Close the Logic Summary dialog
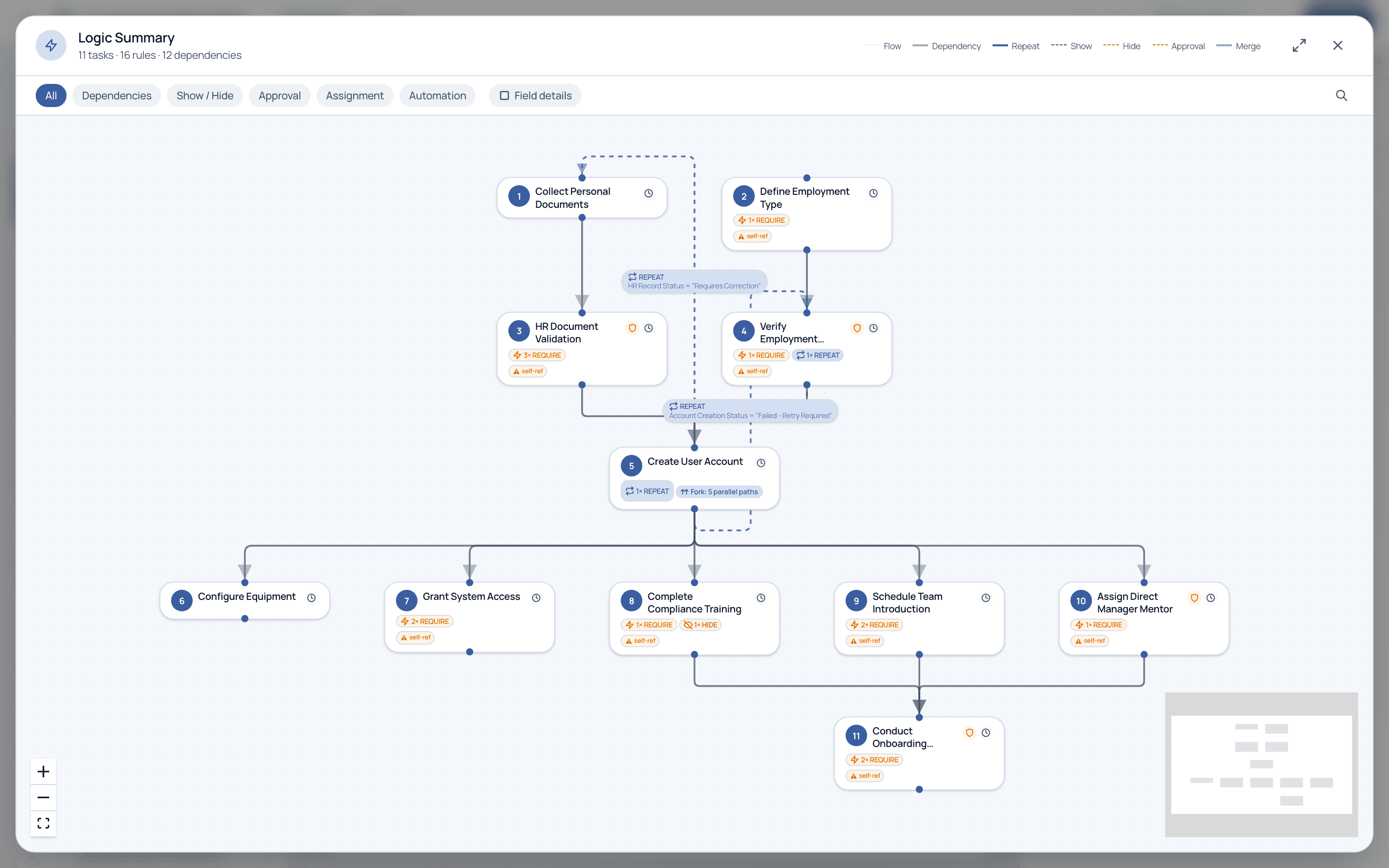This screenshot has height=868, width=1389. tap(1337, 45)
